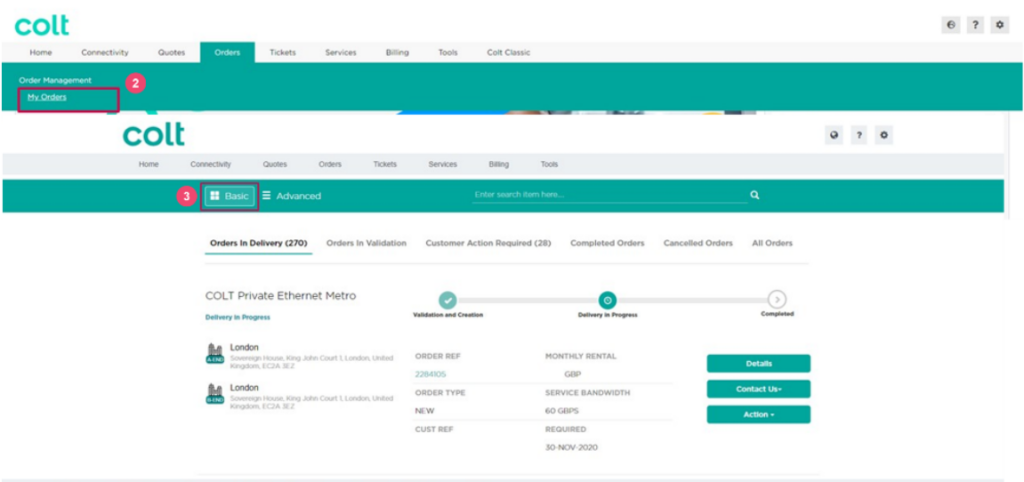Open order reference 2284105
Screen dimensions: 1024x482
(430, 374)
